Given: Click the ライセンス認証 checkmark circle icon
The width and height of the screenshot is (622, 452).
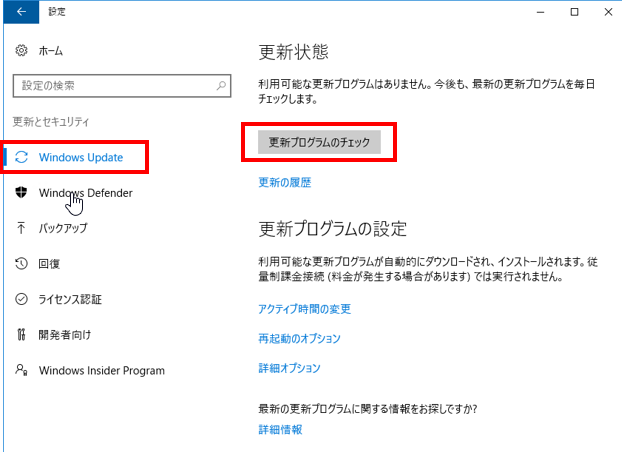Looking at the screenshot, I should [21, 299].
